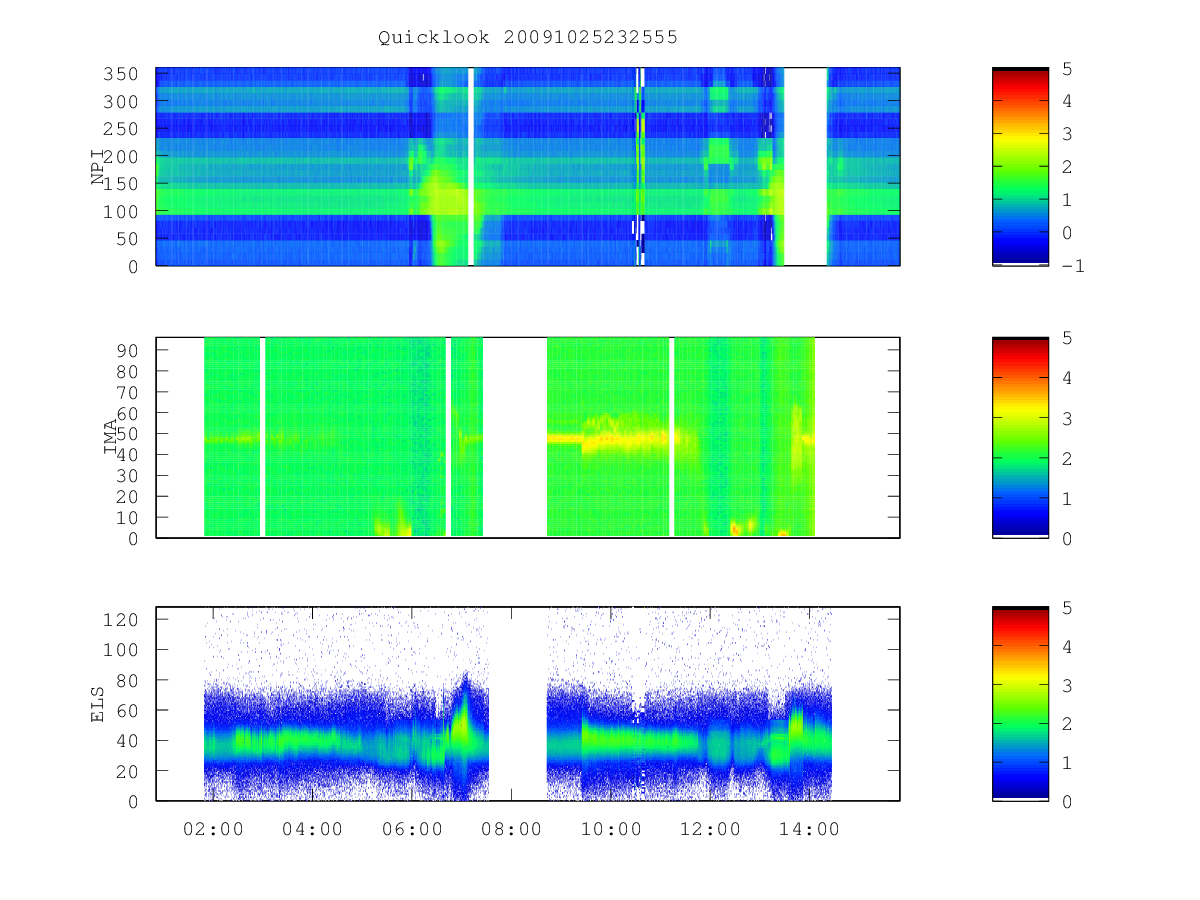This screenshot has height=900, width=1200.
Task: Click the 14:00 time axis label
Action: pos(809,829)
